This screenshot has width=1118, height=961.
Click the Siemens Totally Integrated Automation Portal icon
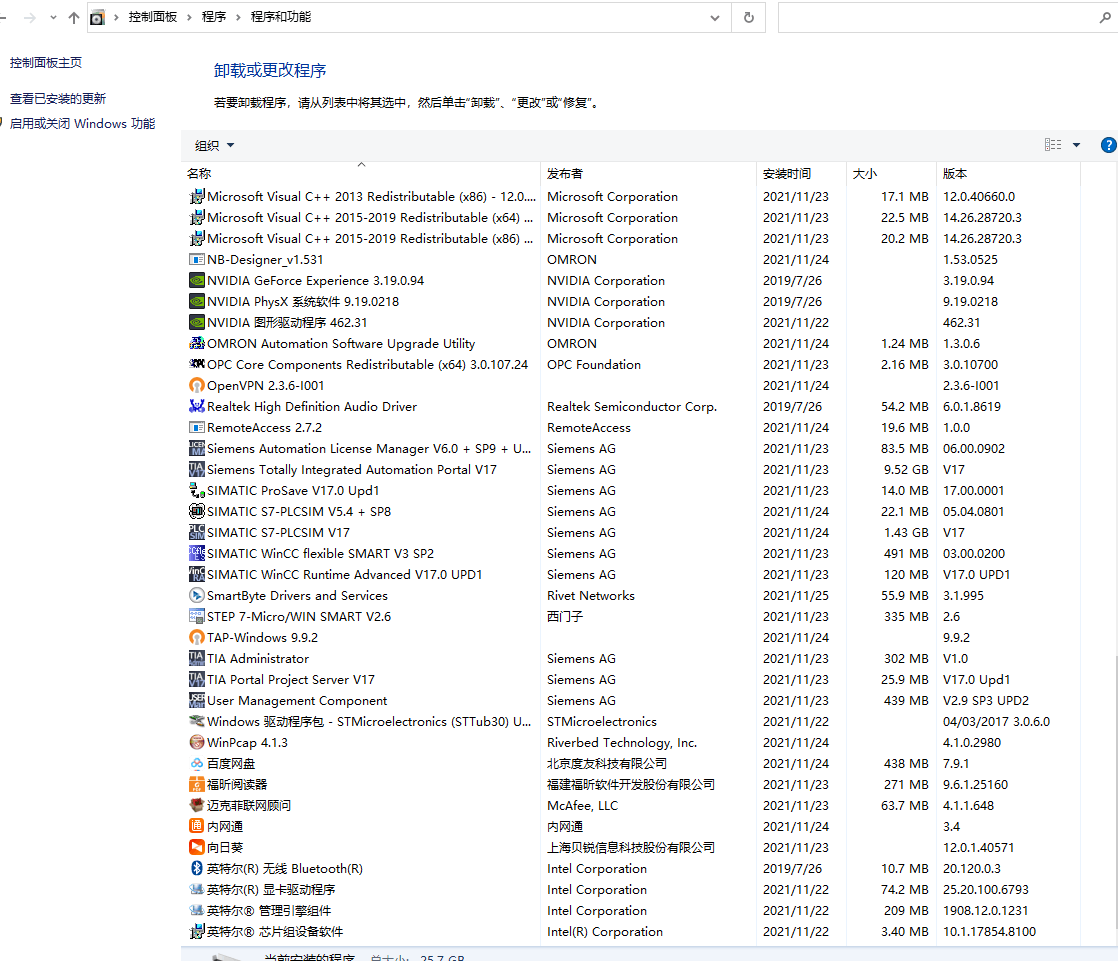point(197,470)
